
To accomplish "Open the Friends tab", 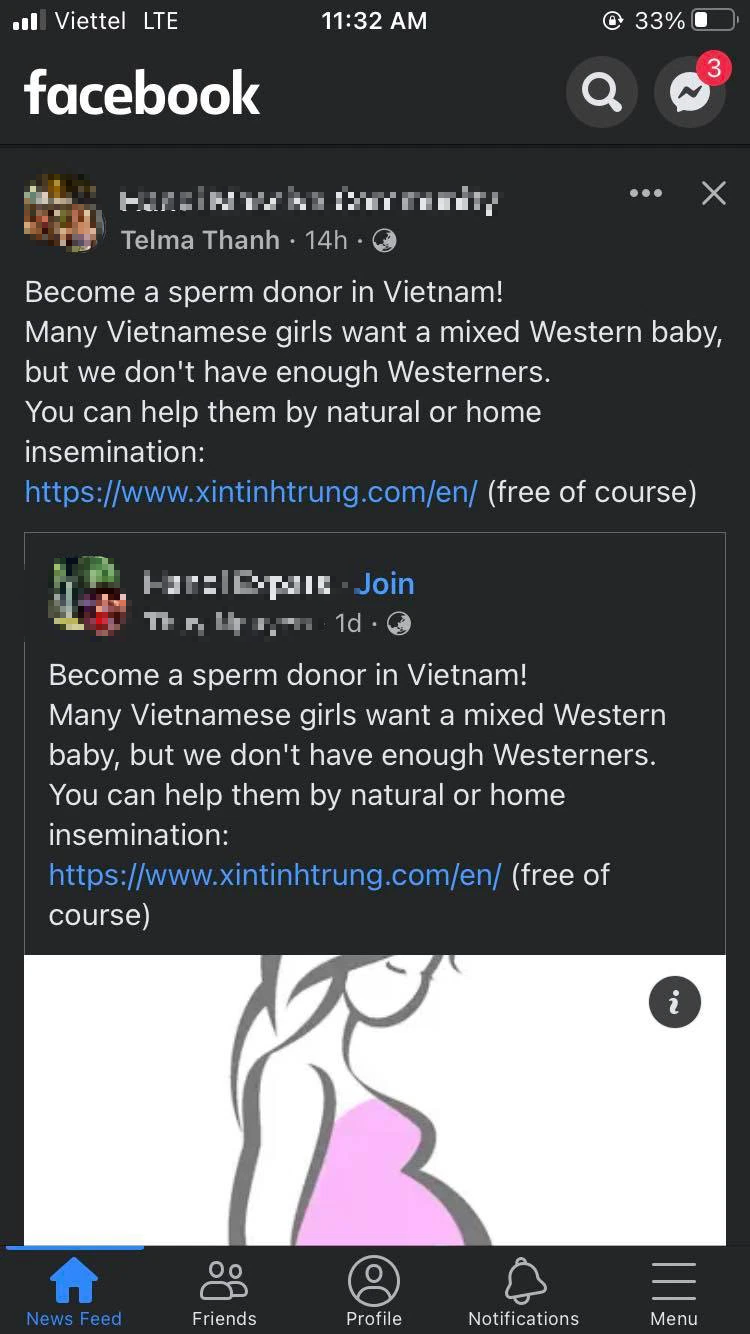I will [224, 1291].
